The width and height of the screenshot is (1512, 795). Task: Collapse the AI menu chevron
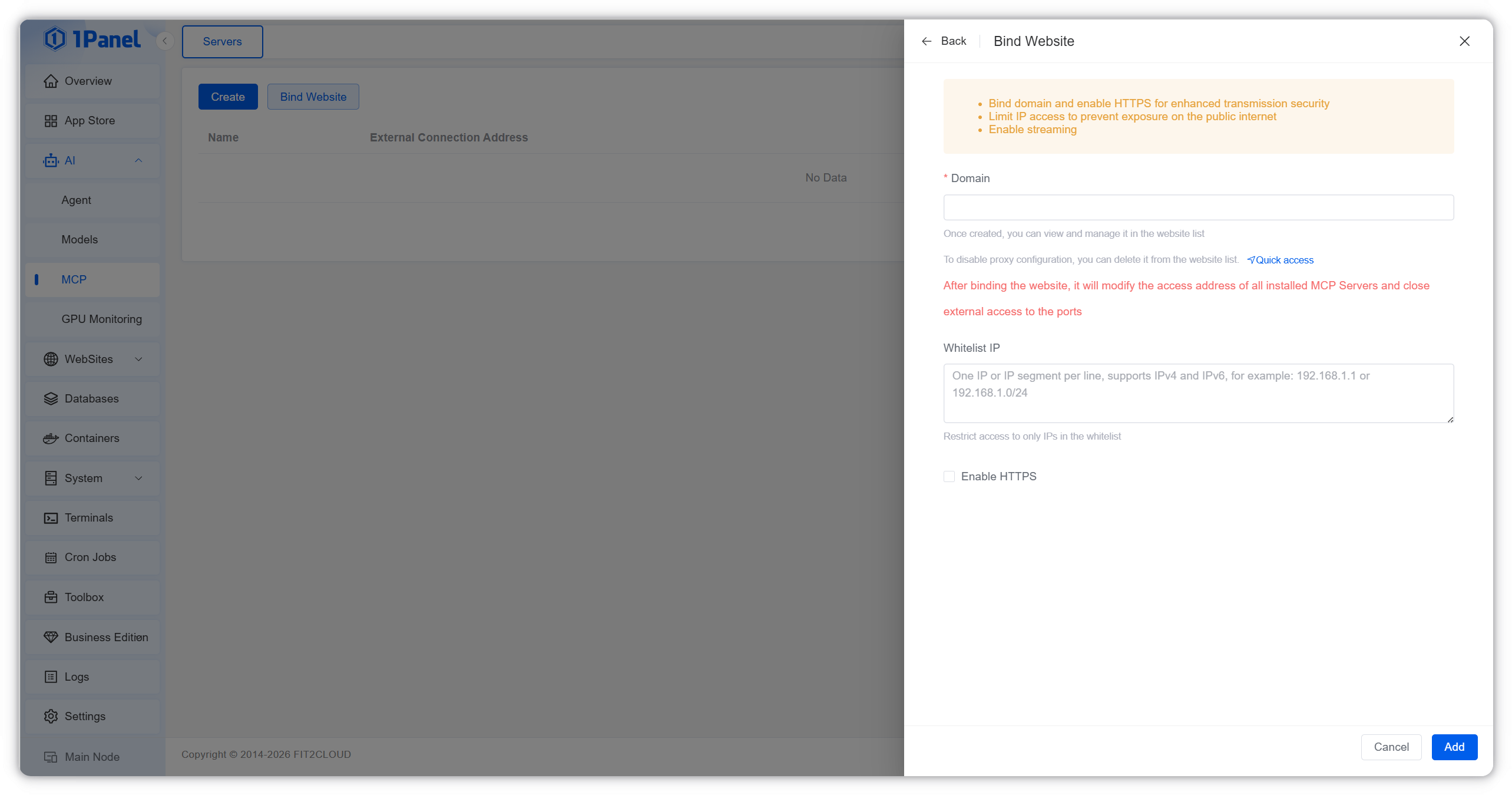[x=138, y=160]
